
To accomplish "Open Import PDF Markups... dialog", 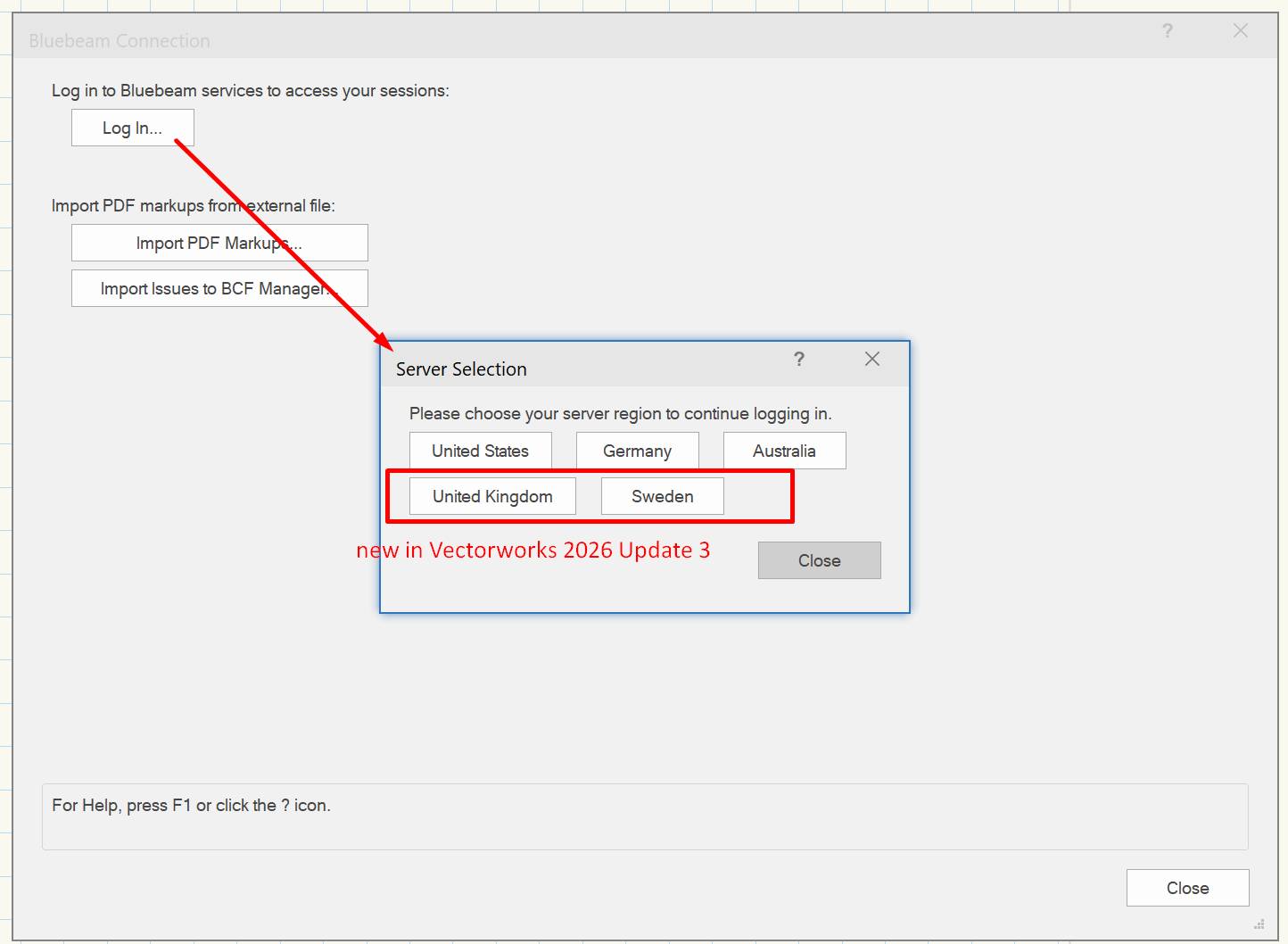I will coord(219,243).
